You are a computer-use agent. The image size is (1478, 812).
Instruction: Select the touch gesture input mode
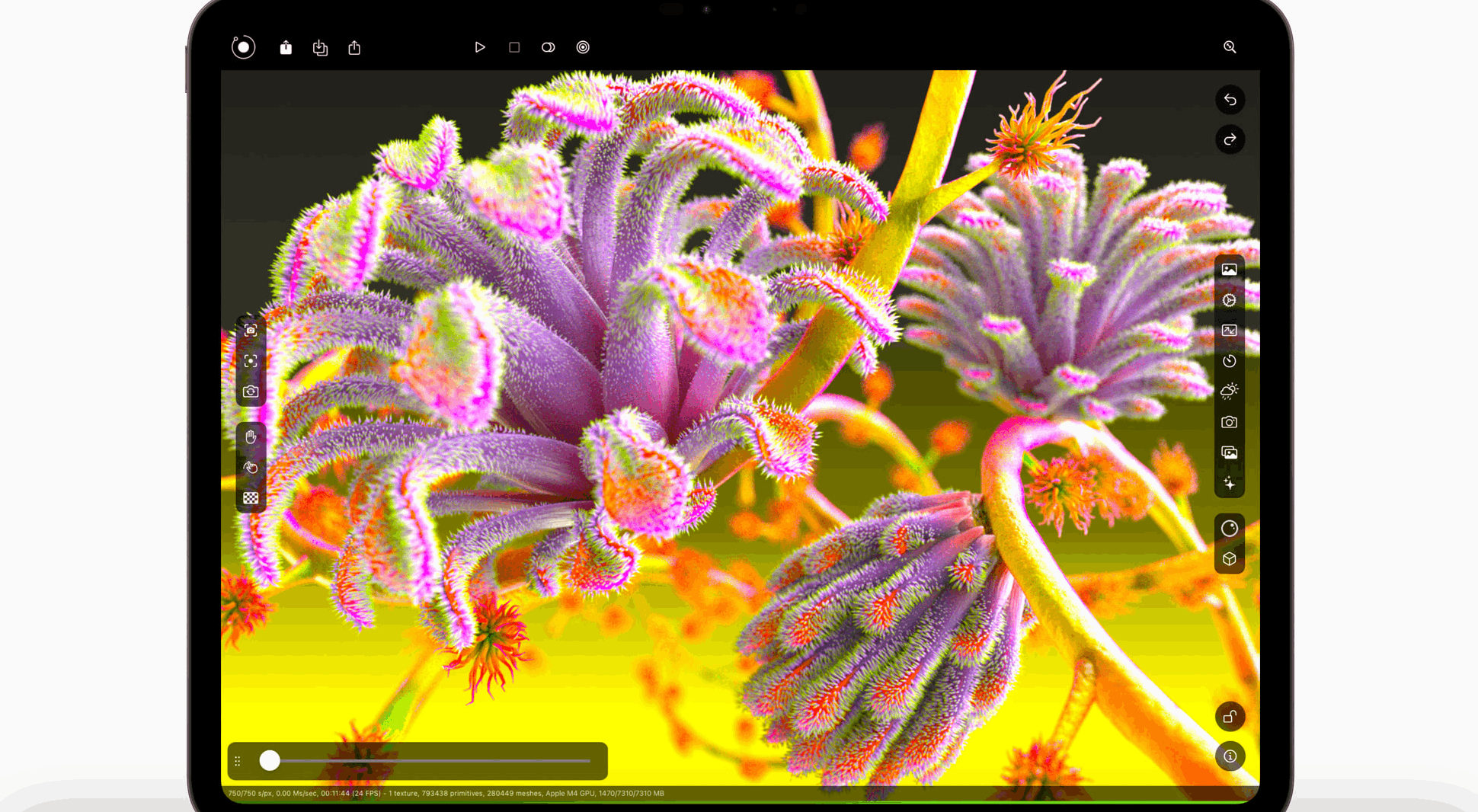tap(251, 466)
